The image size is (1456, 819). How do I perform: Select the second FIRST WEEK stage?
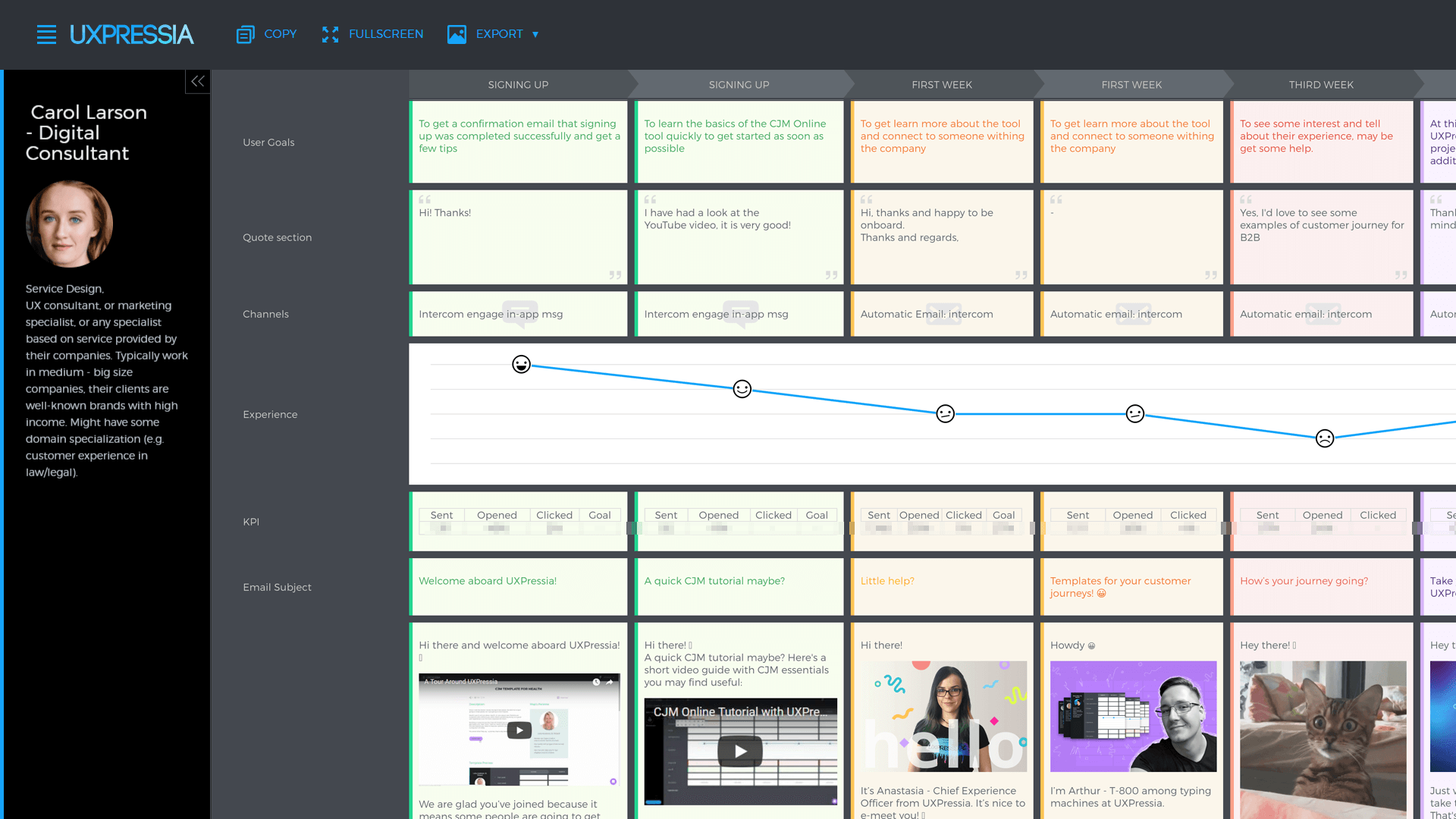pyautogui.click(x=1131, y=85)
